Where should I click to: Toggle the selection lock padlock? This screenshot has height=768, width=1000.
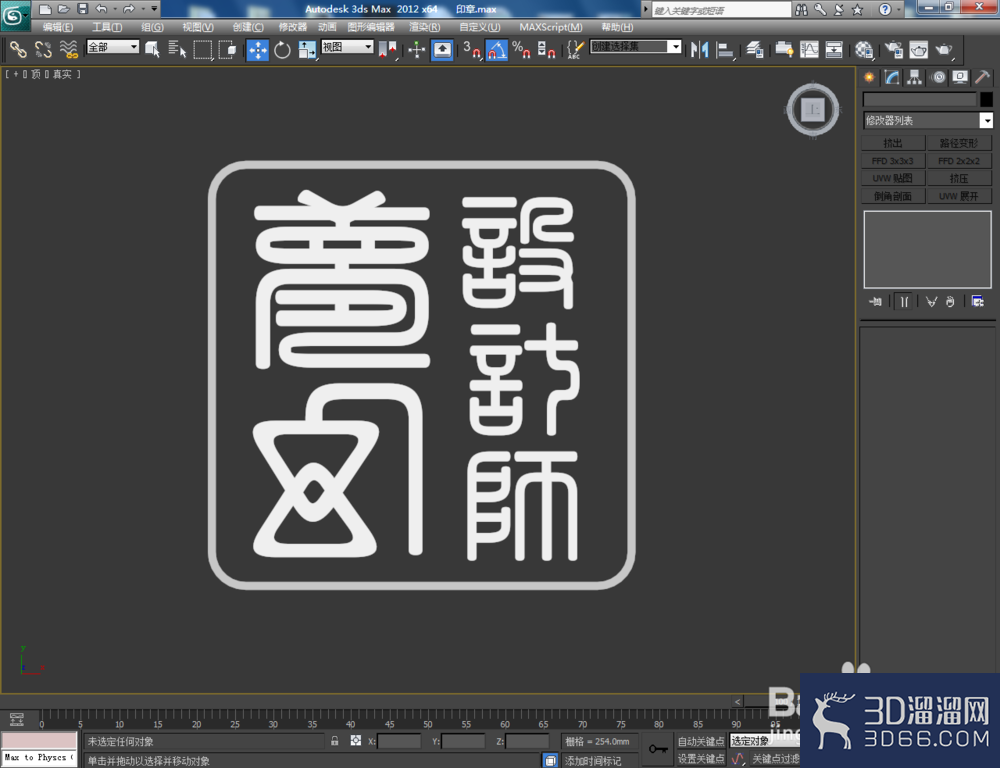335,741
